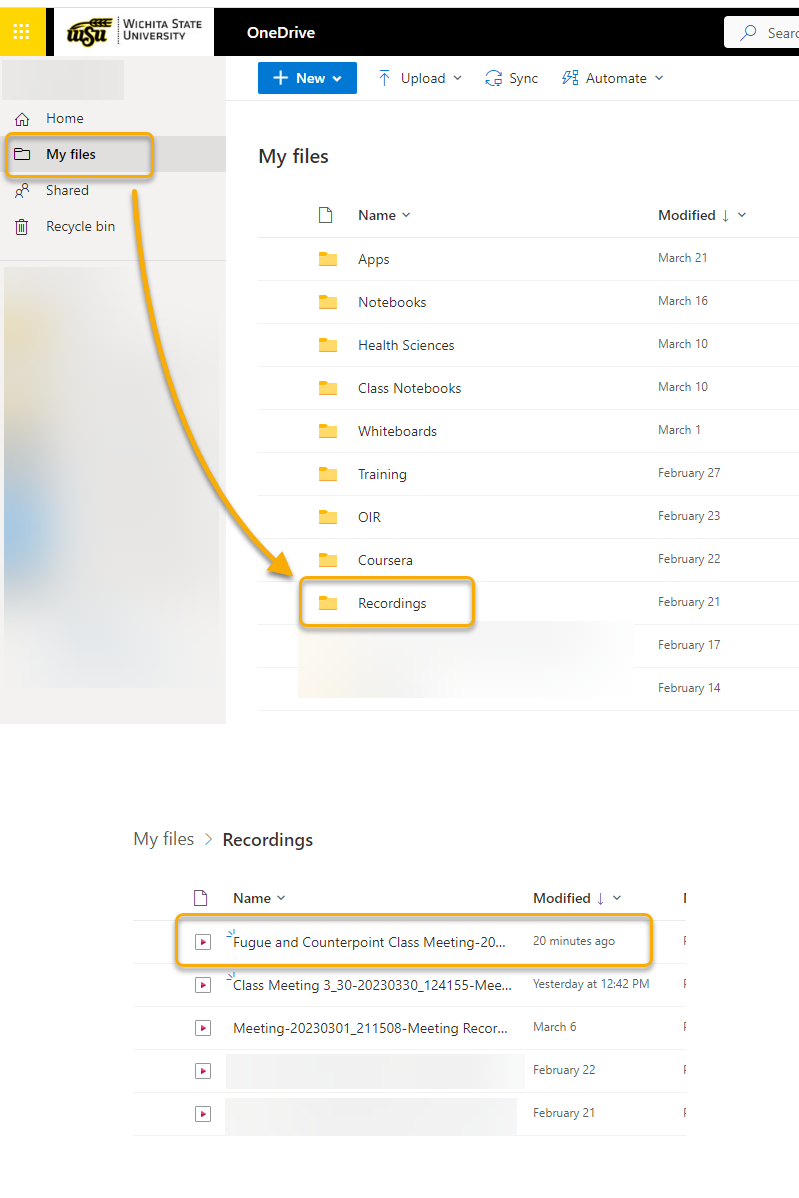Viewport: 799px width, 1198px height.
Task: Go to Home in the sidebar
Action: pyautogui.click(x=113, y=118)
